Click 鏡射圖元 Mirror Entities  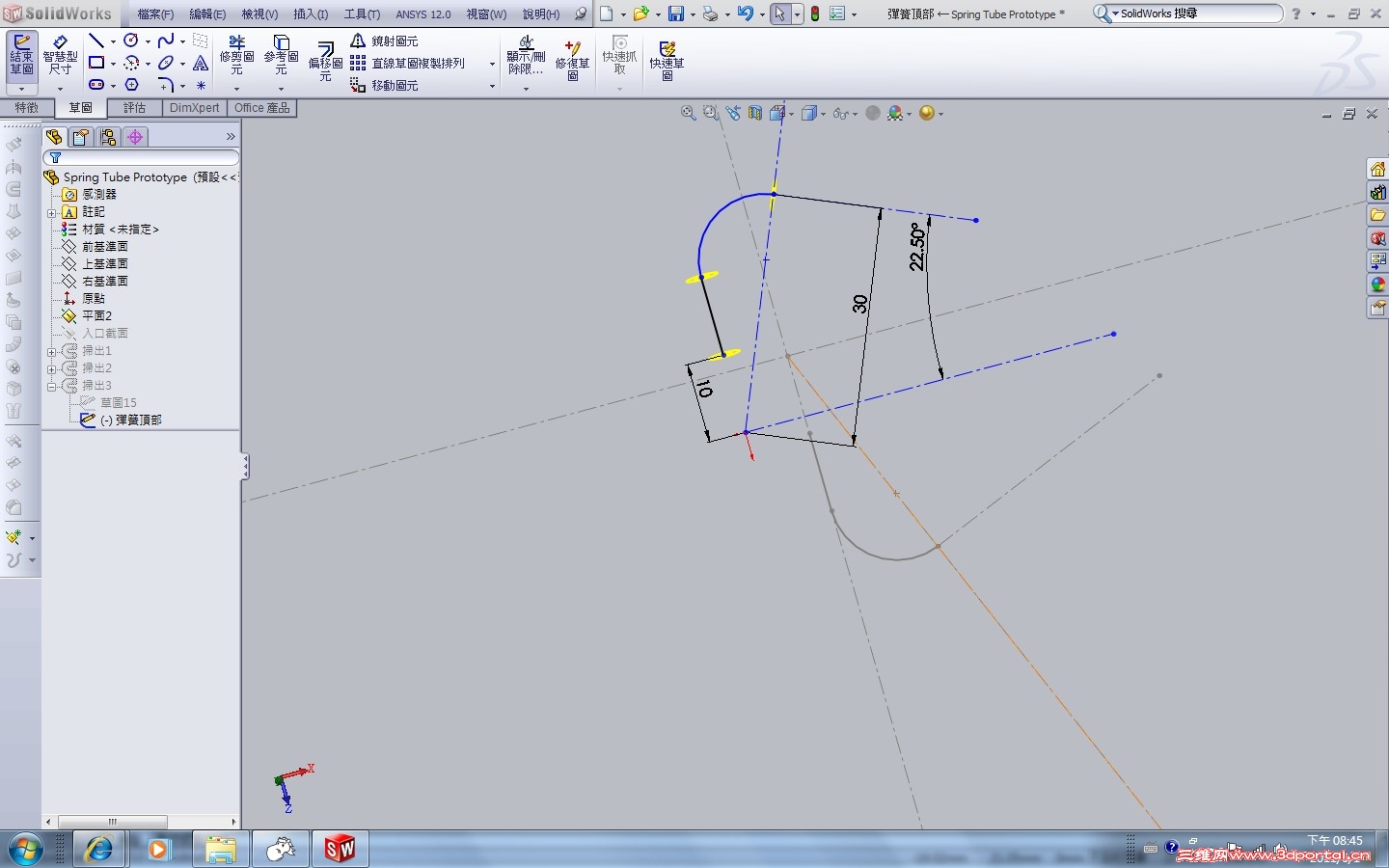pyautogui.click(x=384, y=41)
